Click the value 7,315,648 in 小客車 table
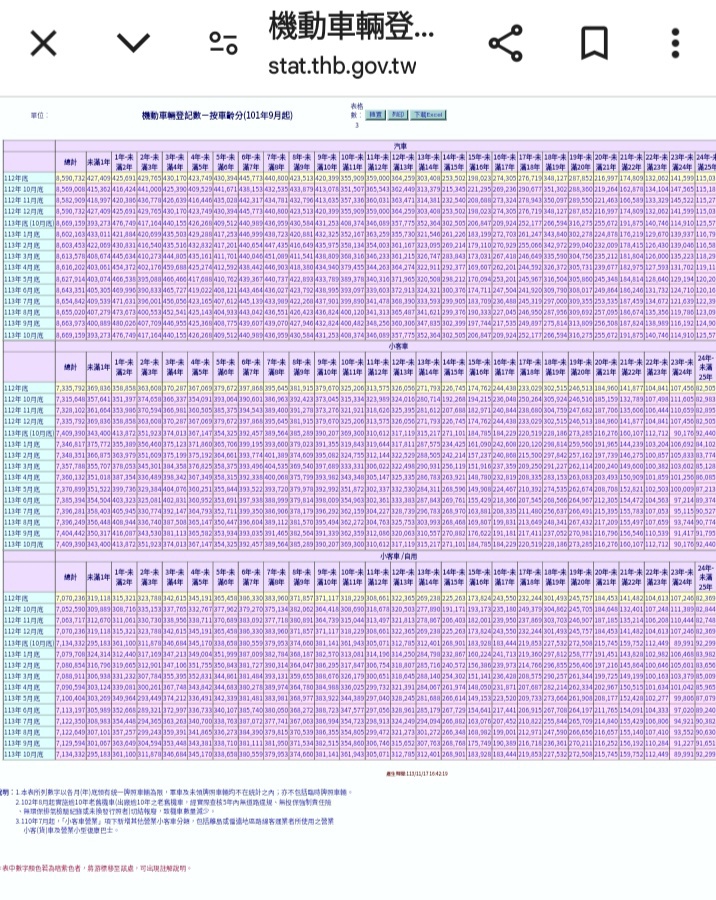Screen dimensions: 716x900 (x=71, y=399)
